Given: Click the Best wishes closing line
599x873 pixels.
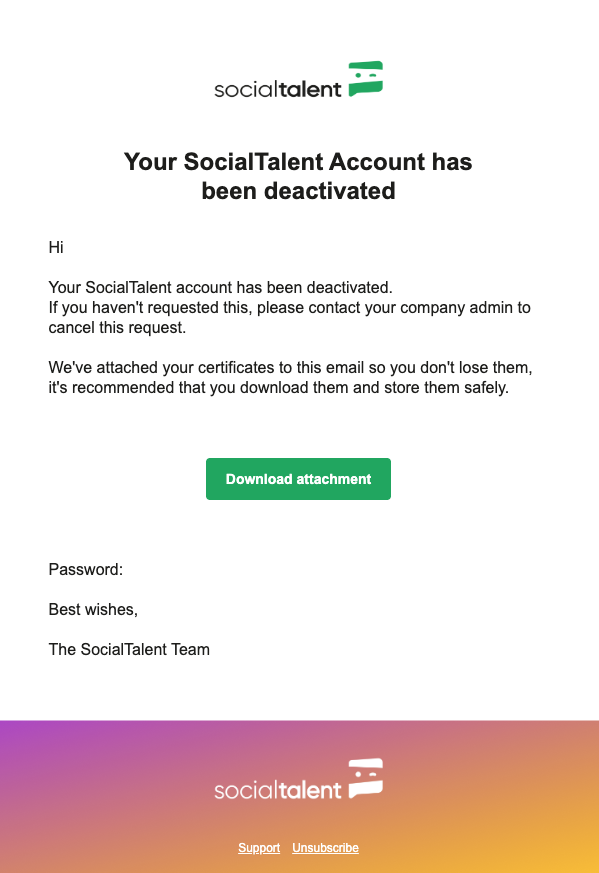Looking at the screenshot, I should coord(93,610).
